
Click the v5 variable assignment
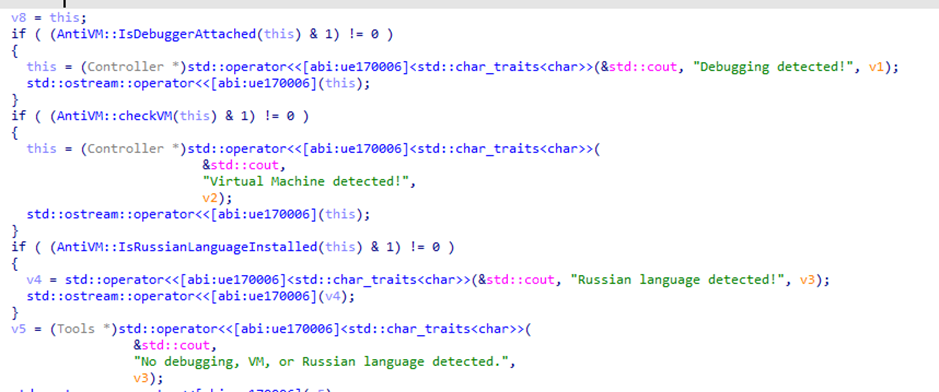pyautogui.click(x=19, y=329)
